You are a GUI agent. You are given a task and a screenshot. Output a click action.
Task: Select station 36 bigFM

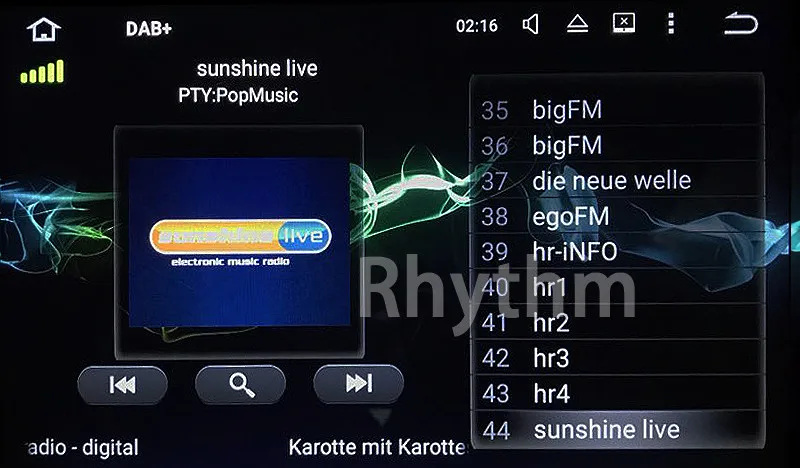[617, 145]
